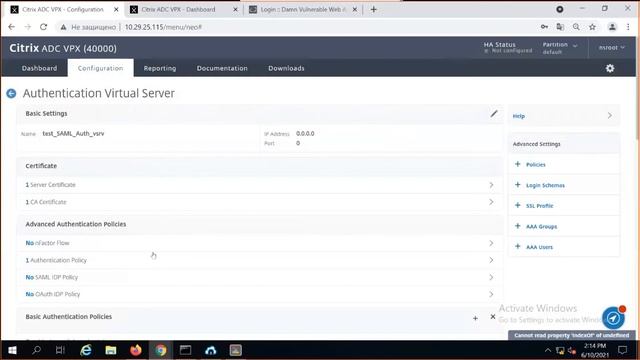Open Windows Start menu
The height and width of the screenshot is (360, 640).
[x=12, y=350]
